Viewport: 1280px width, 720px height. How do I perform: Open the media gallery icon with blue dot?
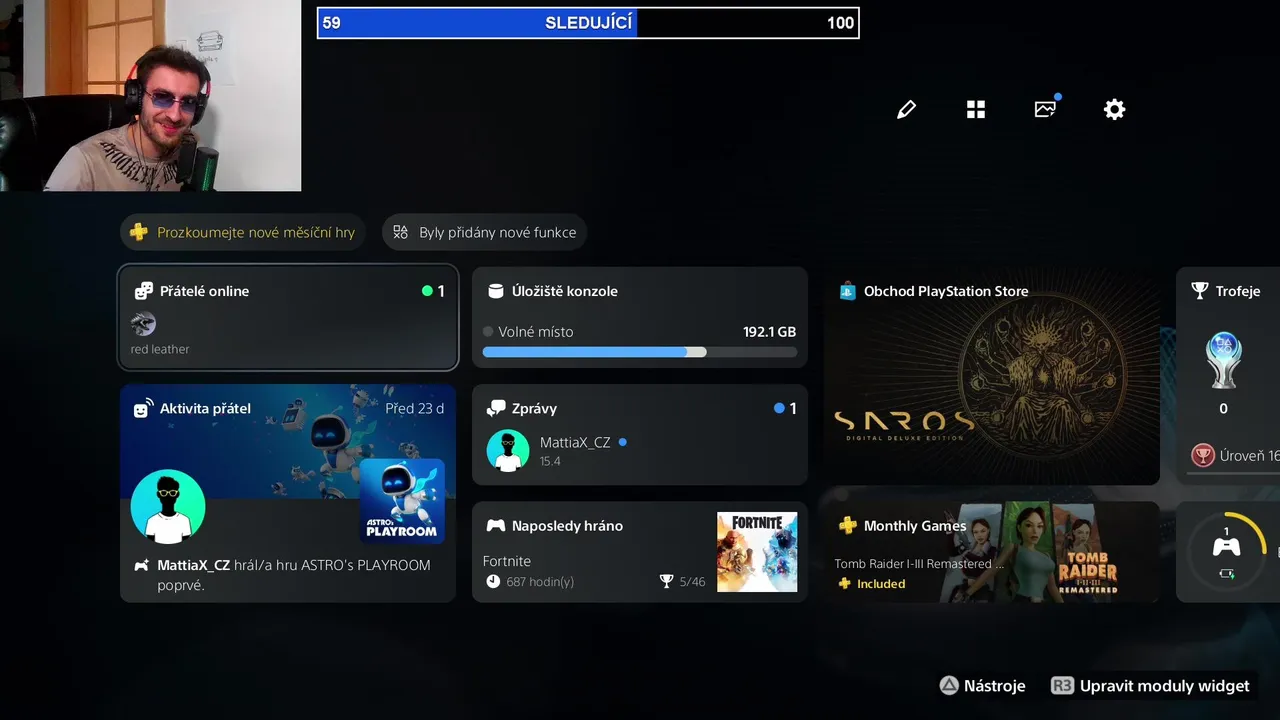pos(1046,108)
